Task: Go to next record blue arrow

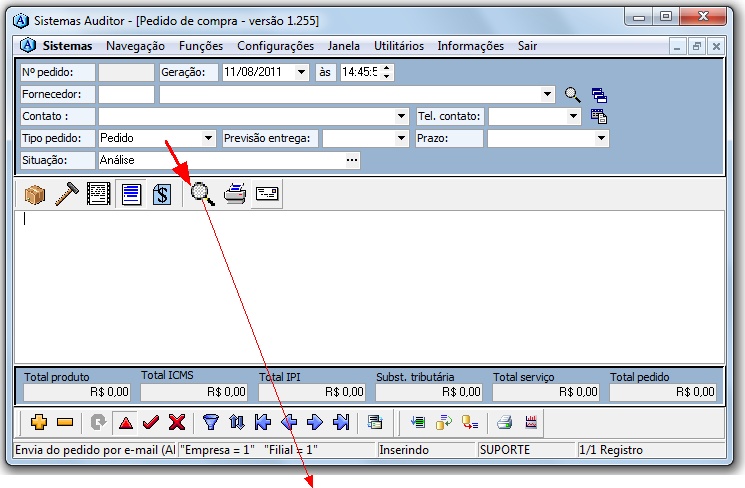Action: tap(315, 422)
